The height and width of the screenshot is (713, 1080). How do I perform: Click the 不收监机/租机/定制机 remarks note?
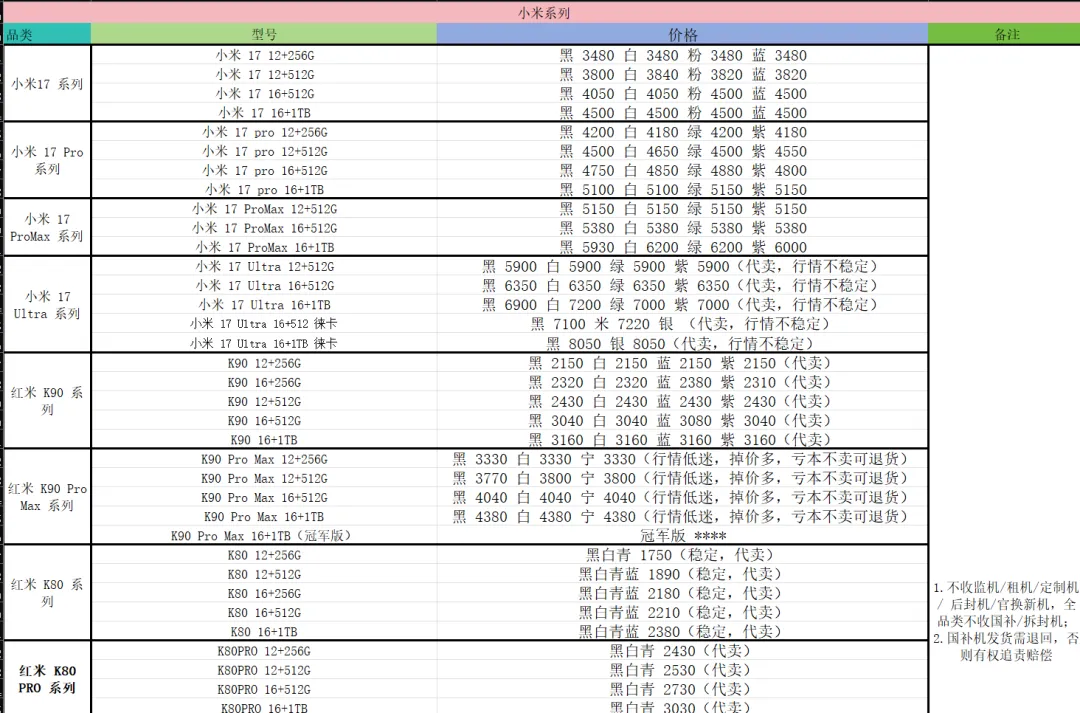tap(1006, 621)
